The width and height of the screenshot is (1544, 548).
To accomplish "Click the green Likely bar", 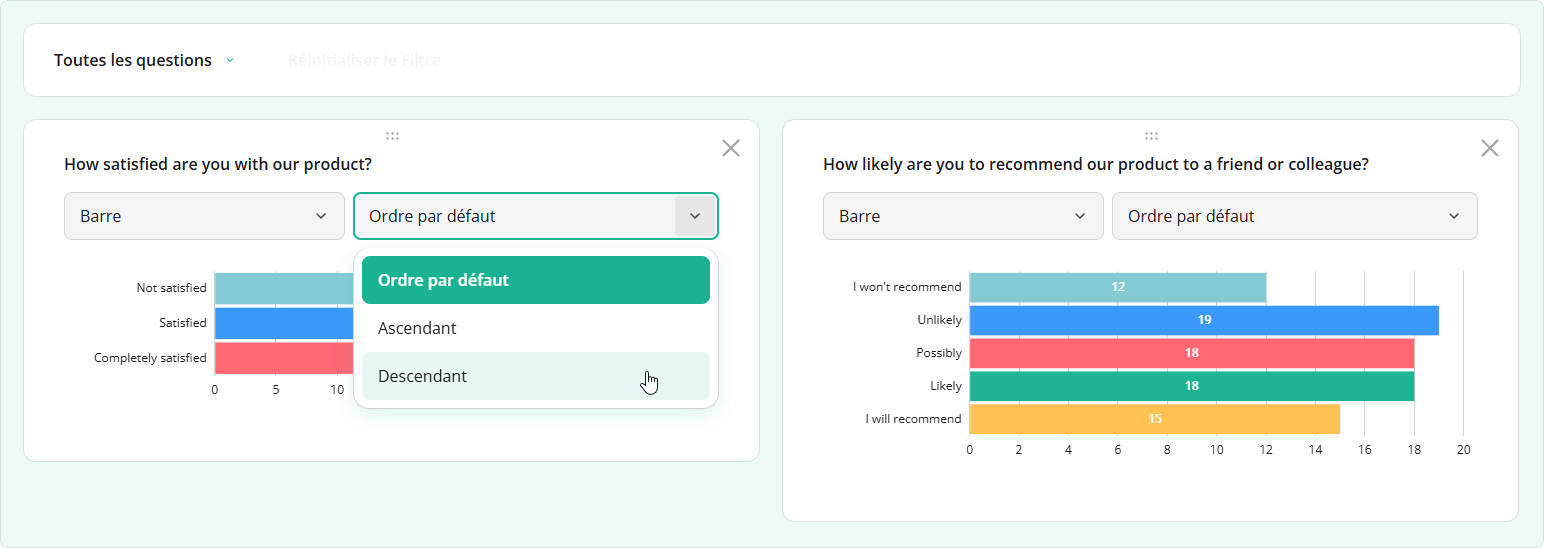I will 1192,386.
